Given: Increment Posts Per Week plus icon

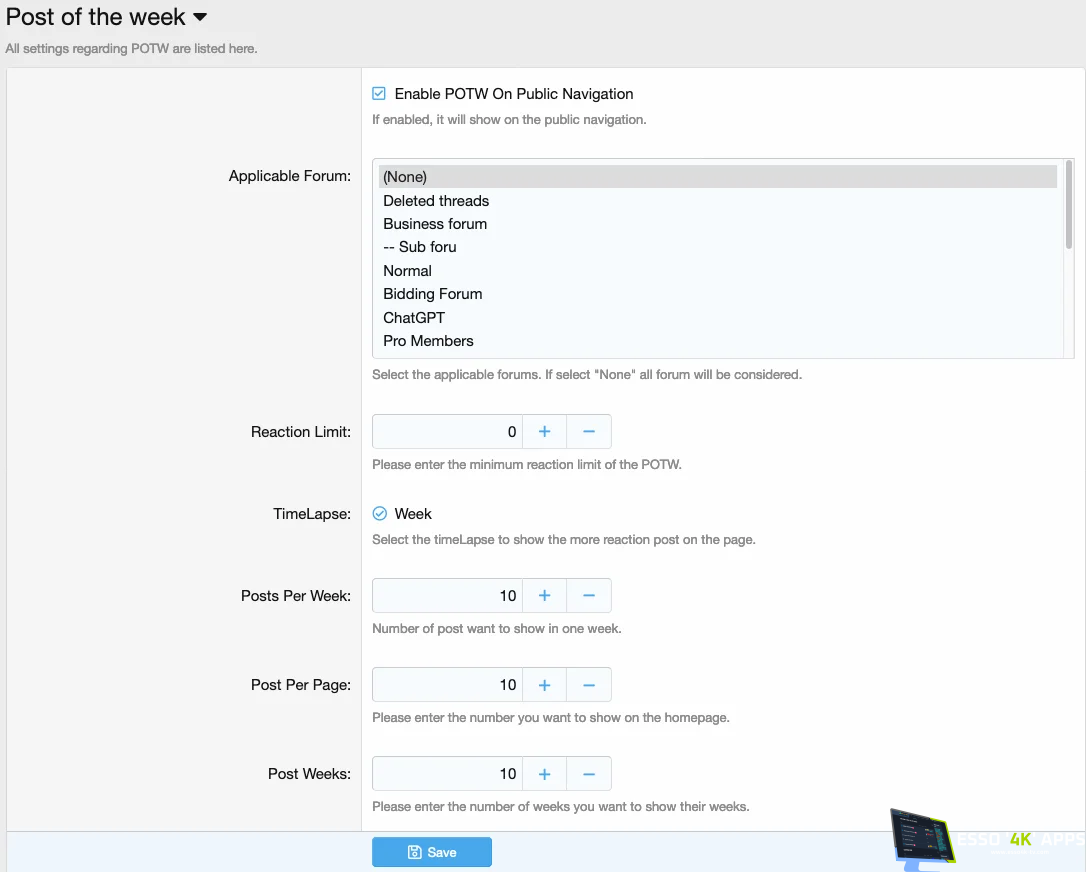Looking at the screenshot, I should click(544, 596).
